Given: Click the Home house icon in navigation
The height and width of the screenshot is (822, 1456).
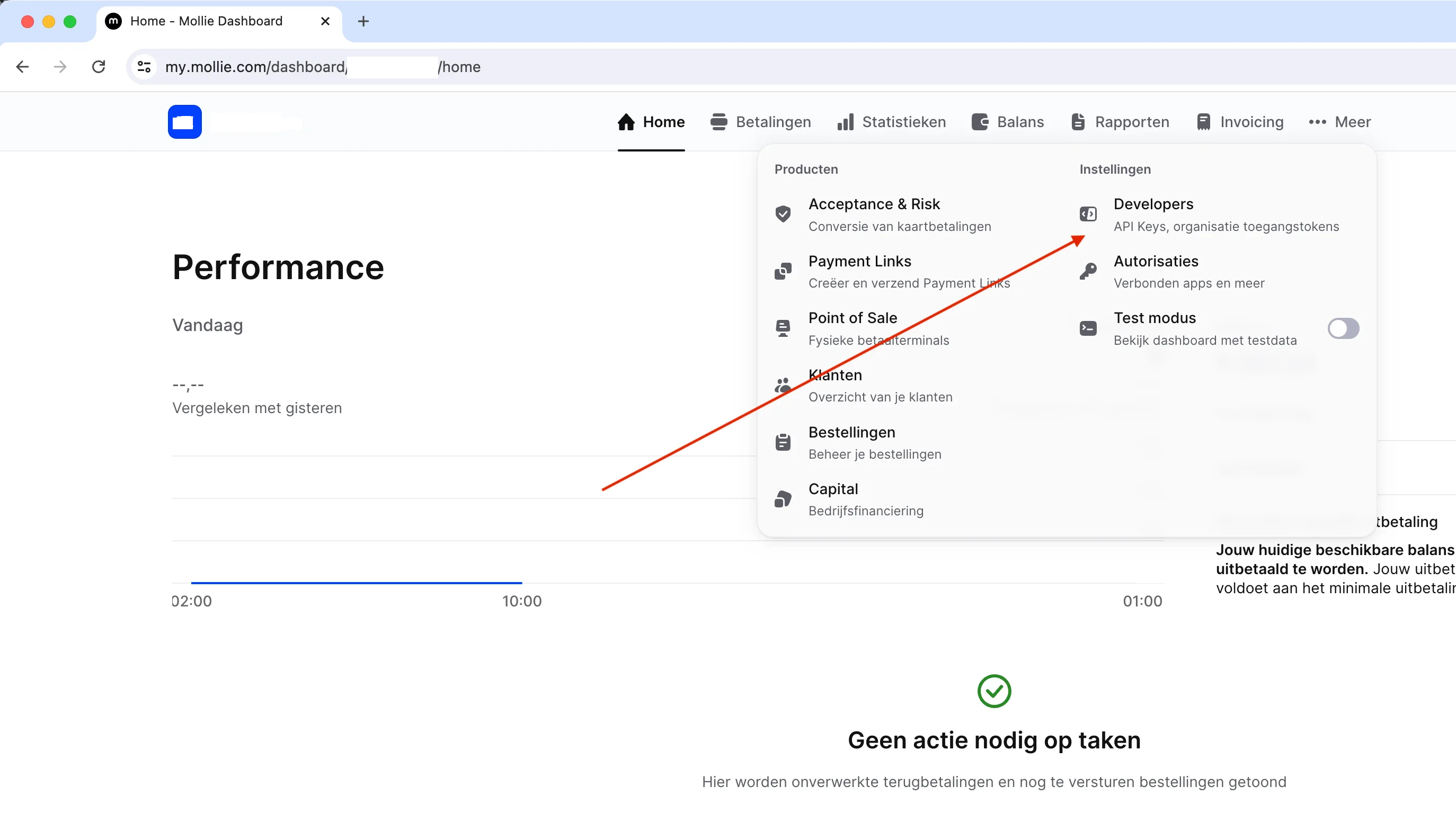Looking at the screenshot, I should (626, 122).
